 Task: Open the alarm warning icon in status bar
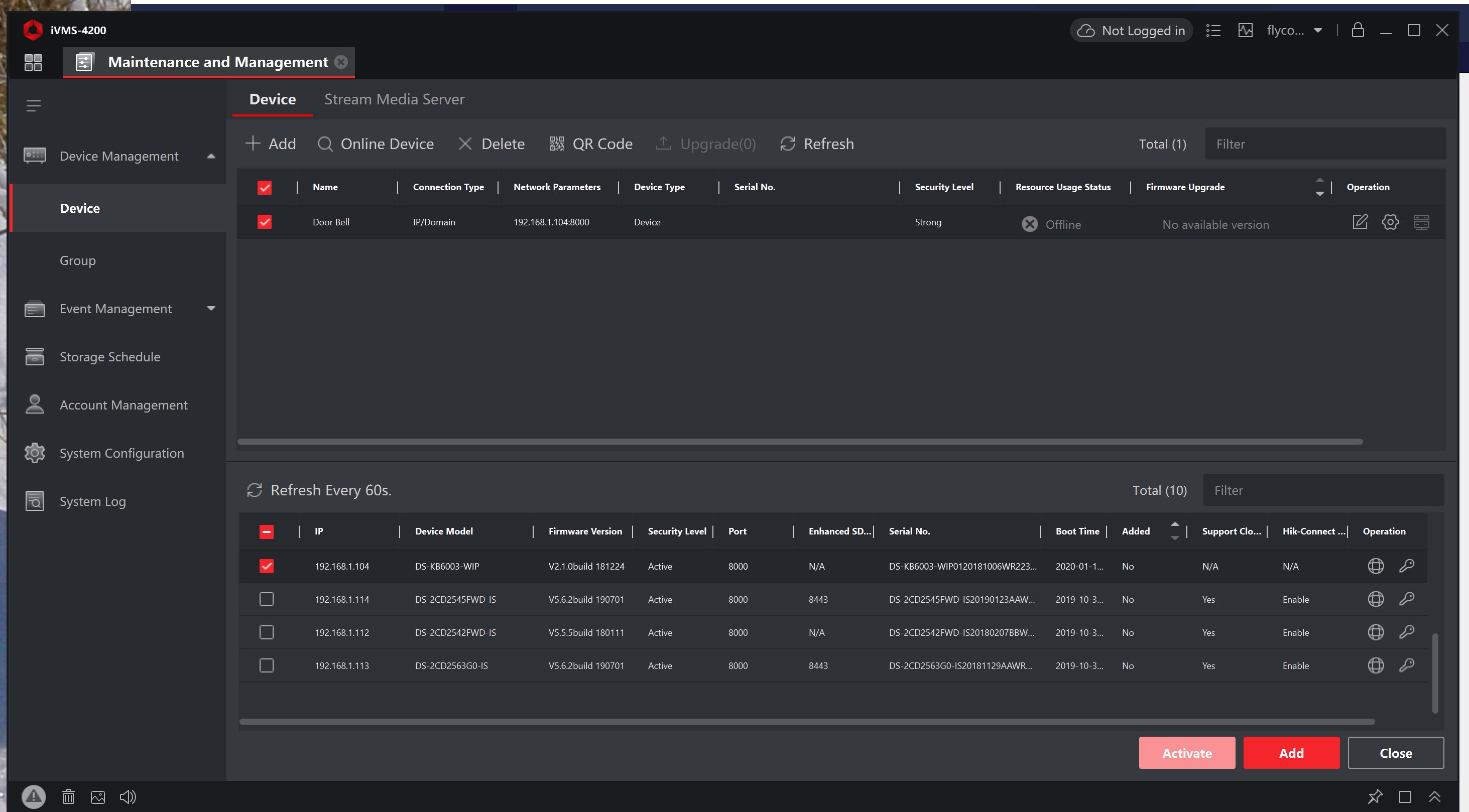(33, 796)
